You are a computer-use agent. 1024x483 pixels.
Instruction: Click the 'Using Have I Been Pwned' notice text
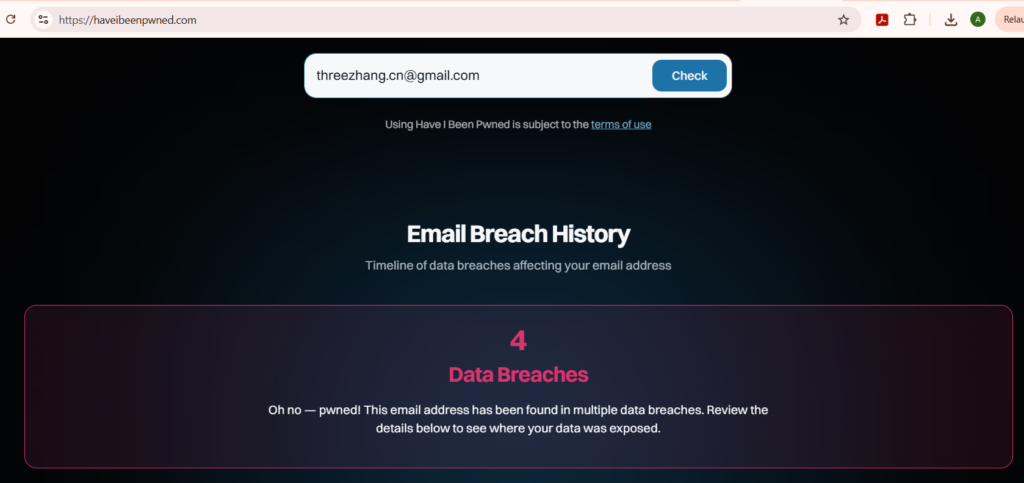pyautogui.click(x=487, y=124)
